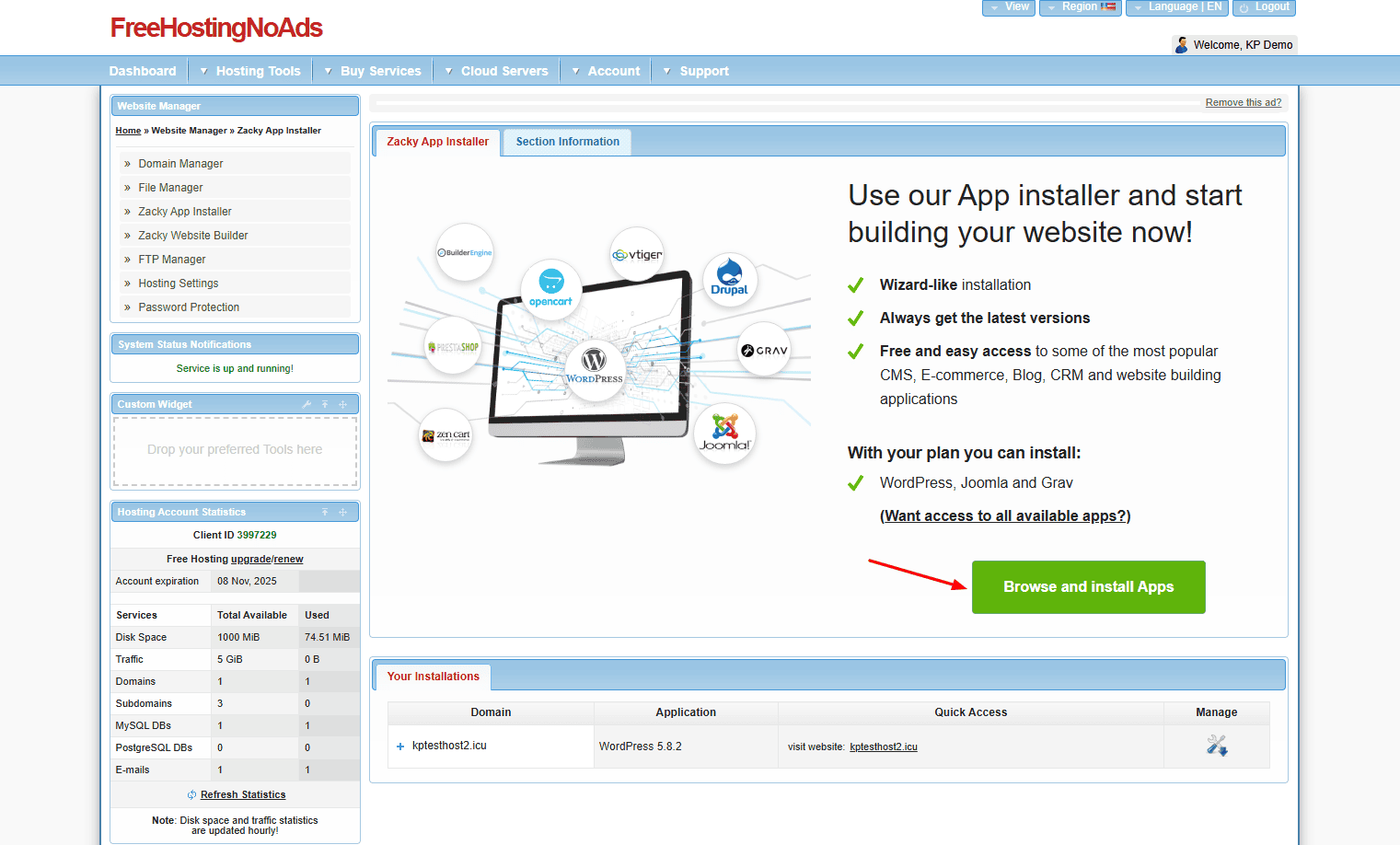Open Domain Manager in the sidebar
Screen dimensions: 1400x845
coord(180,164)
